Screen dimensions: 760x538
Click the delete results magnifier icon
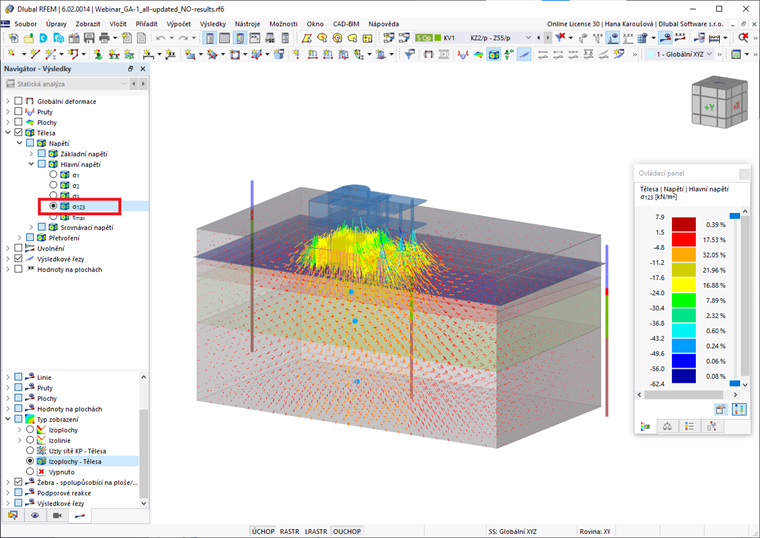click(x=743, y=38)
